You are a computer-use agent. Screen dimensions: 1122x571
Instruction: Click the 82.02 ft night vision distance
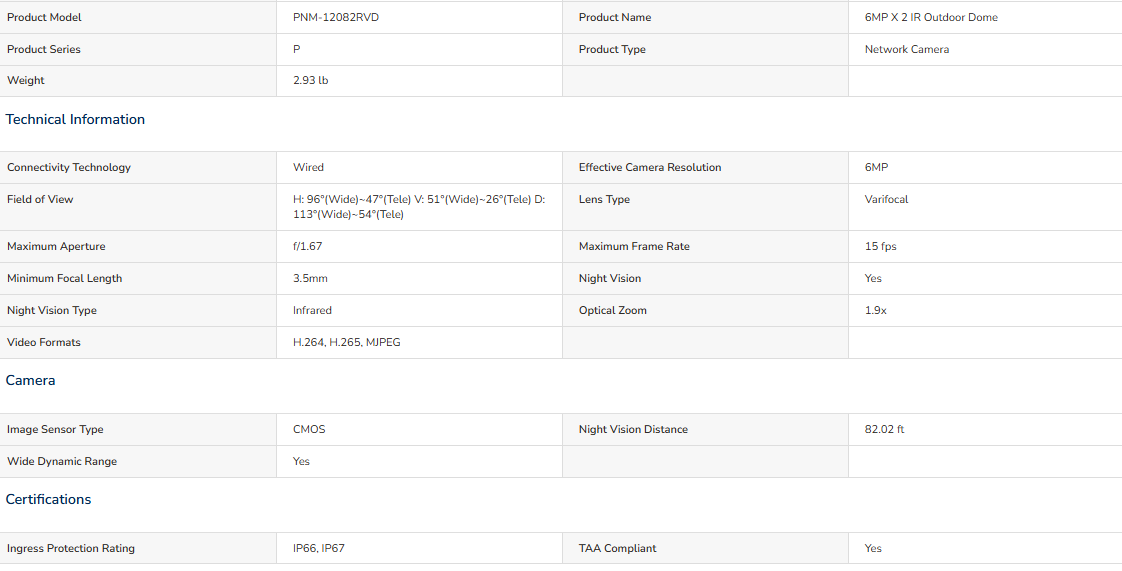coord(884,429)
